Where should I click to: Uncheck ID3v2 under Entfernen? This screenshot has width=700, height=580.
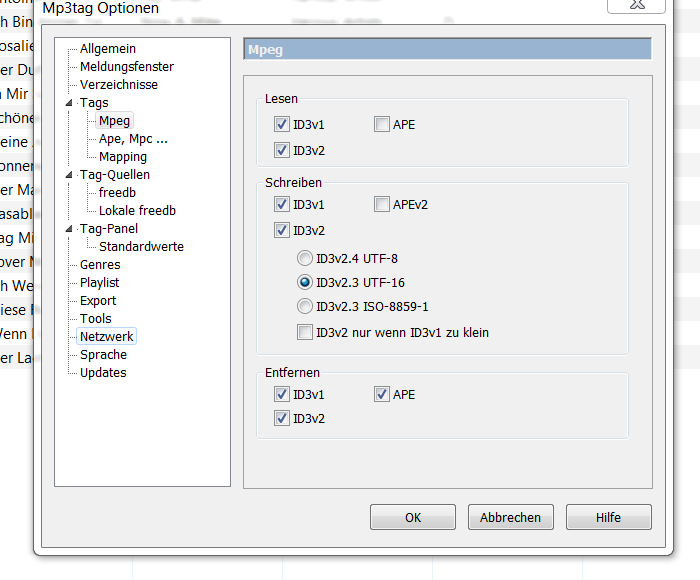pyautogui.click(x=282, y=418)
